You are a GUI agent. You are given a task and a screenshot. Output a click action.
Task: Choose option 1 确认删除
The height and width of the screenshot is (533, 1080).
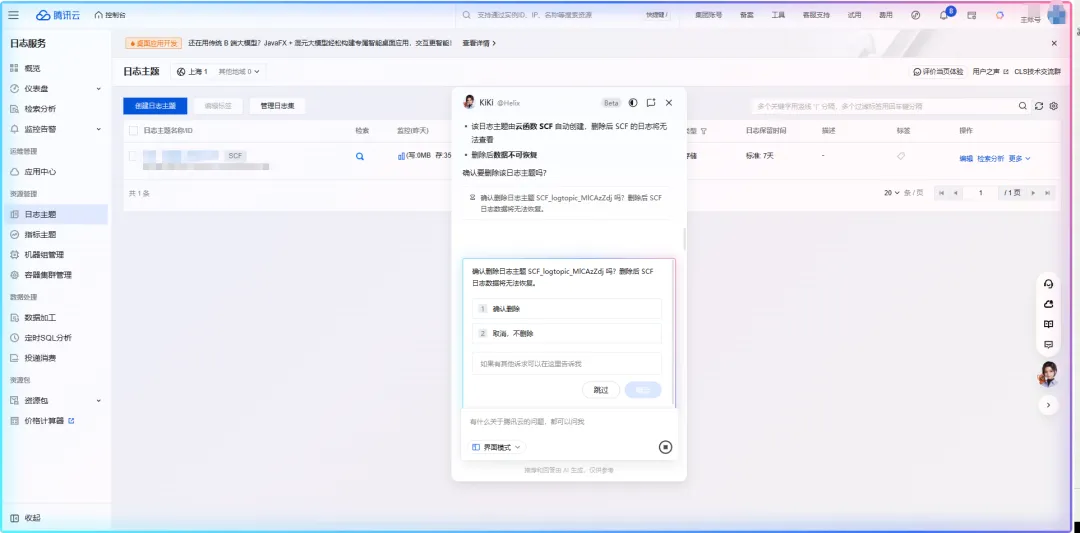pos(567,309)
